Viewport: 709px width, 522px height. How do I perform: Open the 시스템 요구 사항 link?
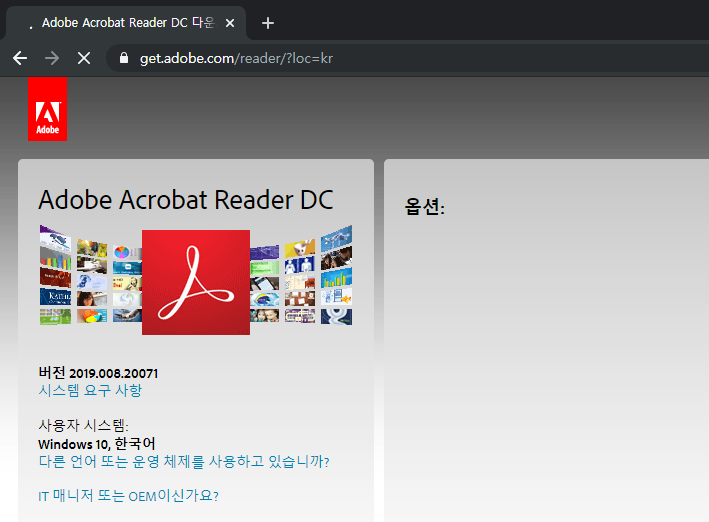(90, 390)
